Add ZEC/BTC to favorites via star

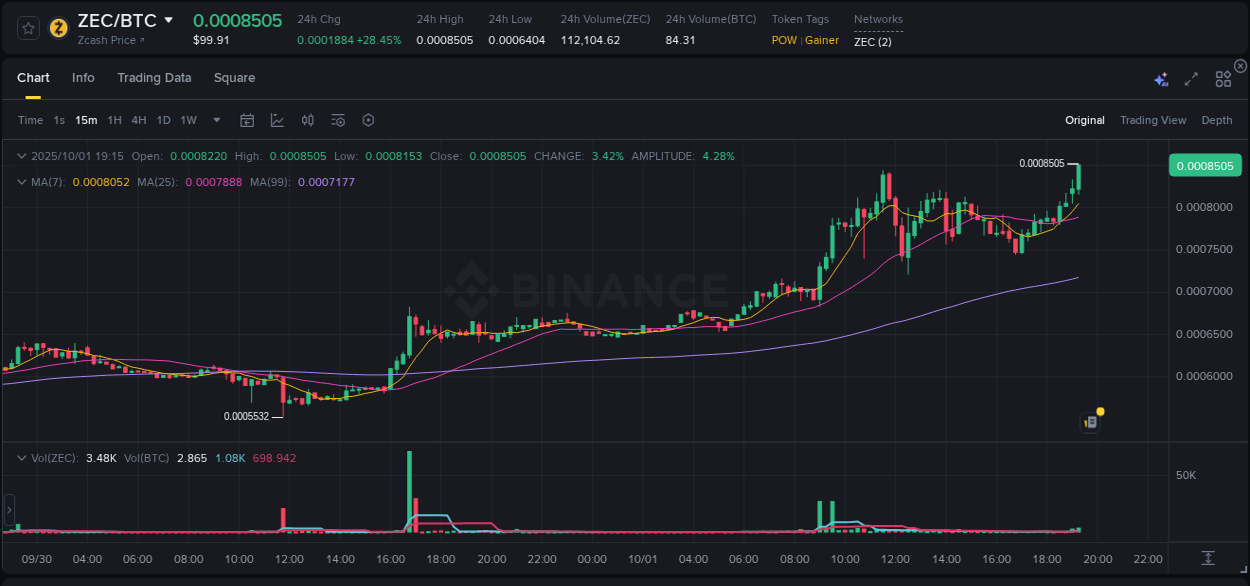[x=27, y=28]
